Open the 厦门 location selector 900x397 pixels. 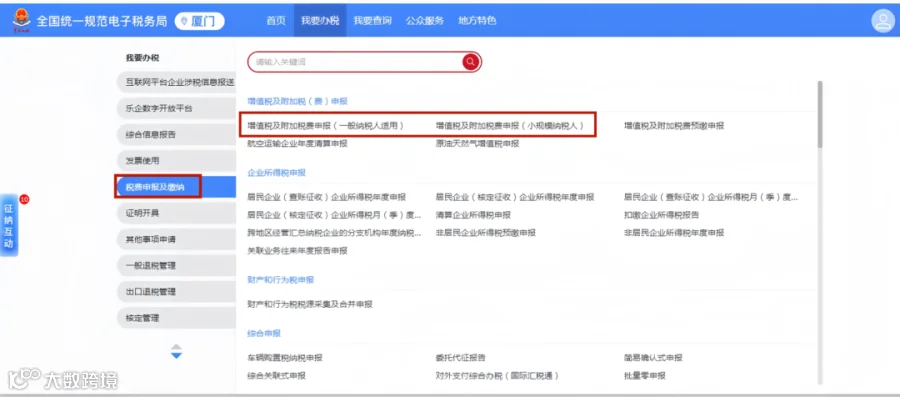click(x=199, y=21)
